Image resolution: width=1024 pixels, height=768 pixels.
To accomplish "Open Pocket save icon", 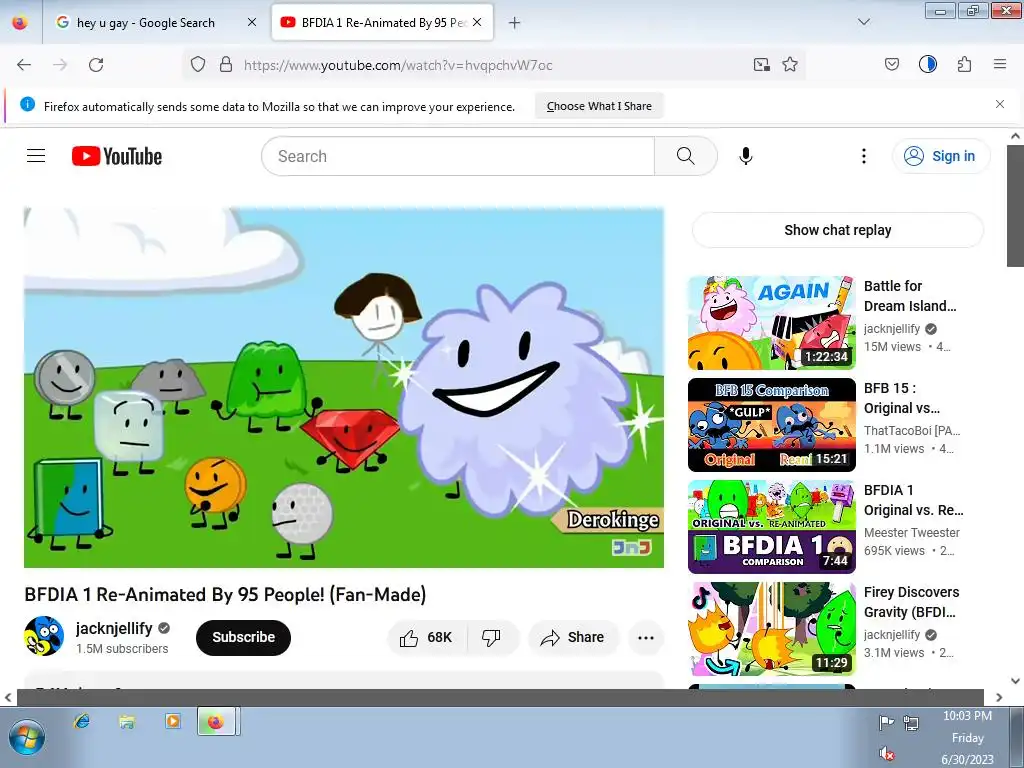I will point(891,64).
